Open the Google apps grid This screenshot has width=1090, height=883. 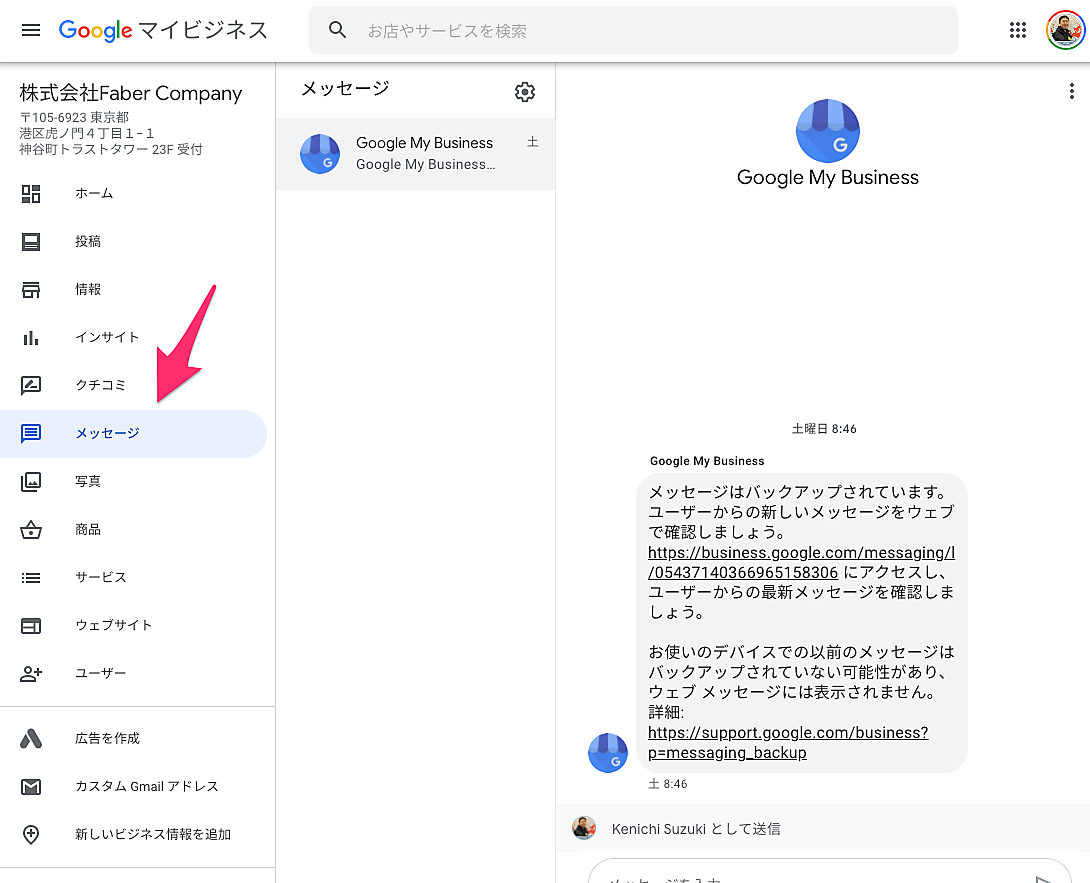pos(1018,30)
